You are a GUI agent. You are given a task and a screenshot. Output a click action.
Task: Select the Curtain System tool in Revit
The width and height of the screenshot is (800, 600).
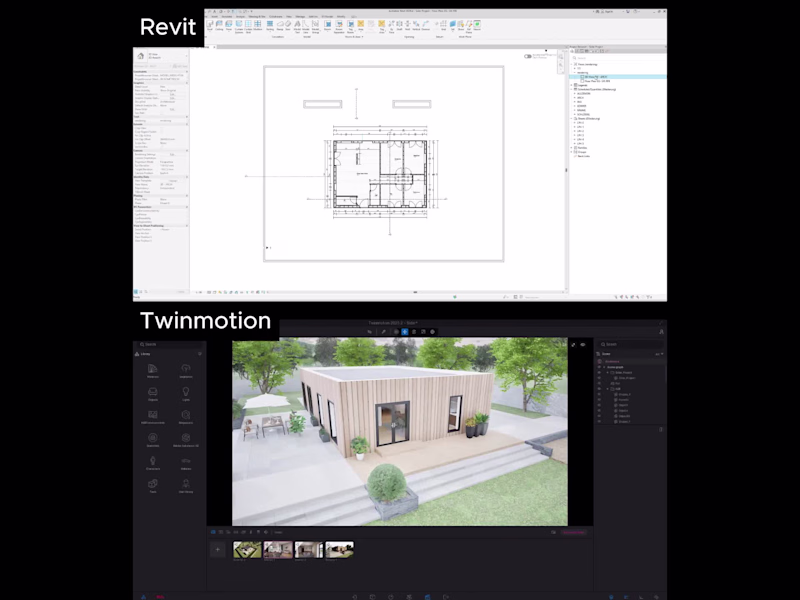(239, 26)
